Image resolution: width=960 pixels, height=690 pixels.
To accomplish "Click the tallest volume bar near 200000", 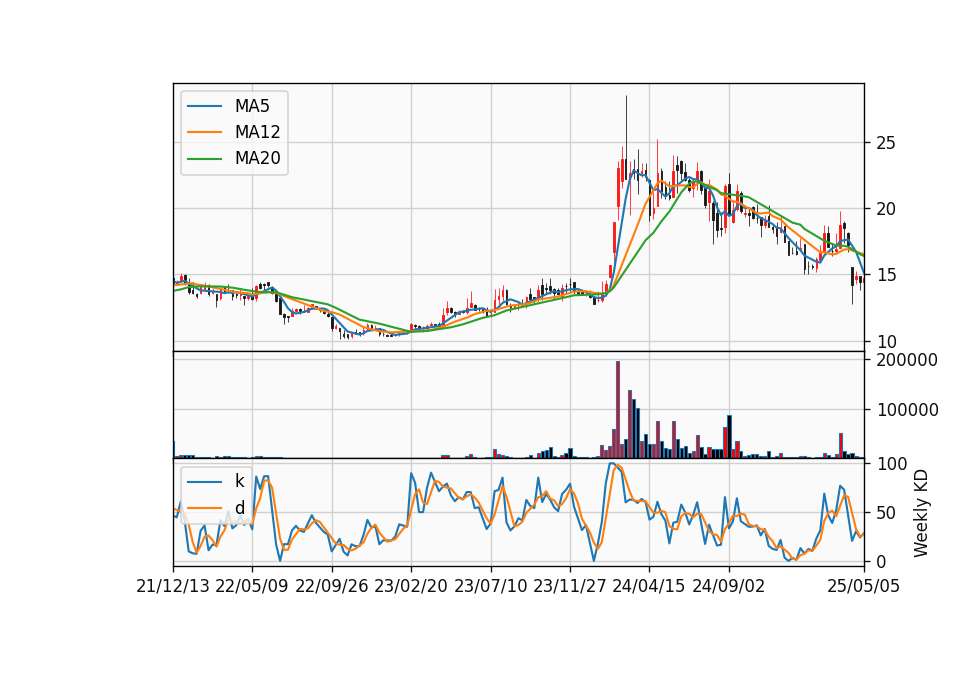I will [618, 410].
